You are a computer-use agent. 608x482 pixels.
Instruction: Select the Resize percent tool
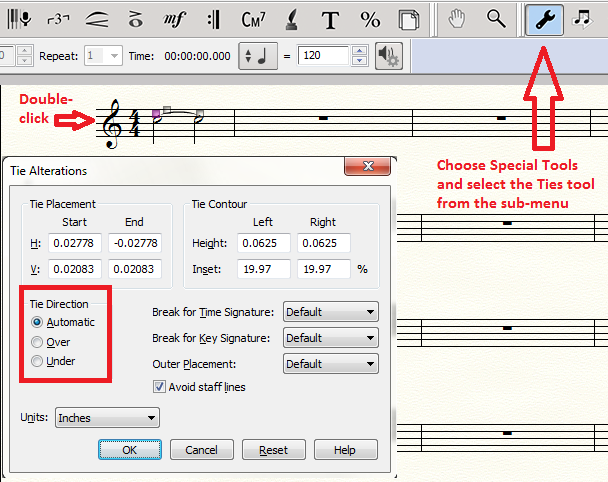[370, 19]
